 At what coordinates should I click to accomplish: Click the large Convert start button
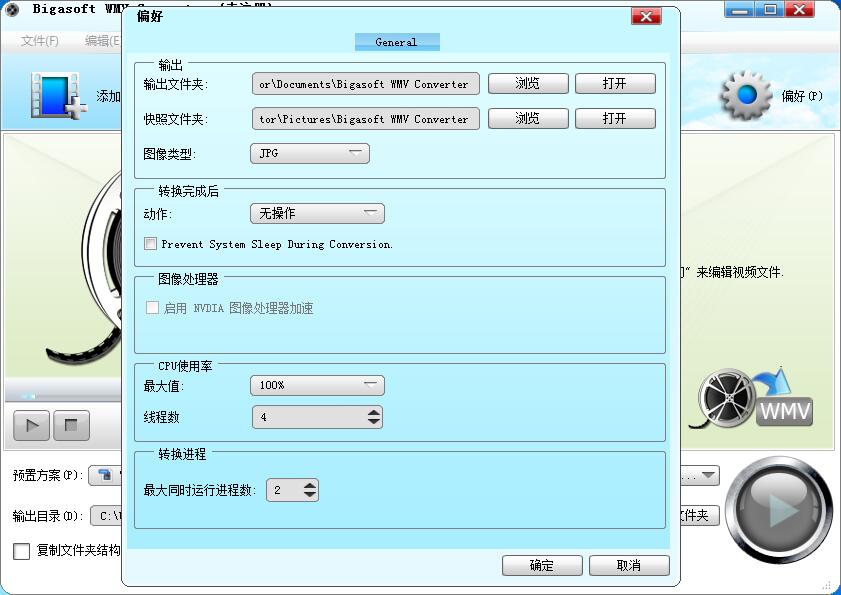pyautogui.click(x=779, y=509)
